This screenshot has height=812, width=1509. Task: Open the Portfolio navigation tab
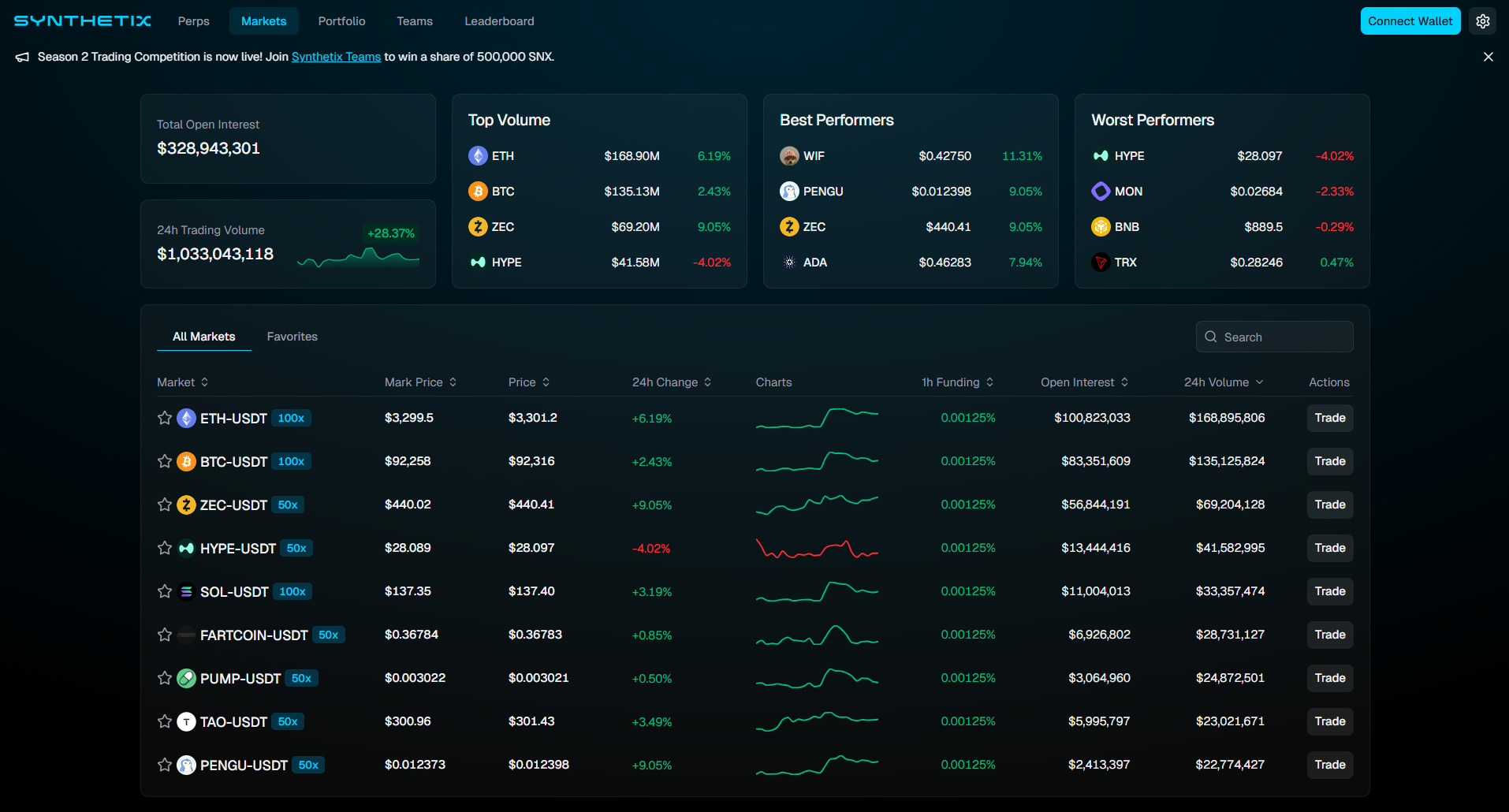[341, 21]
